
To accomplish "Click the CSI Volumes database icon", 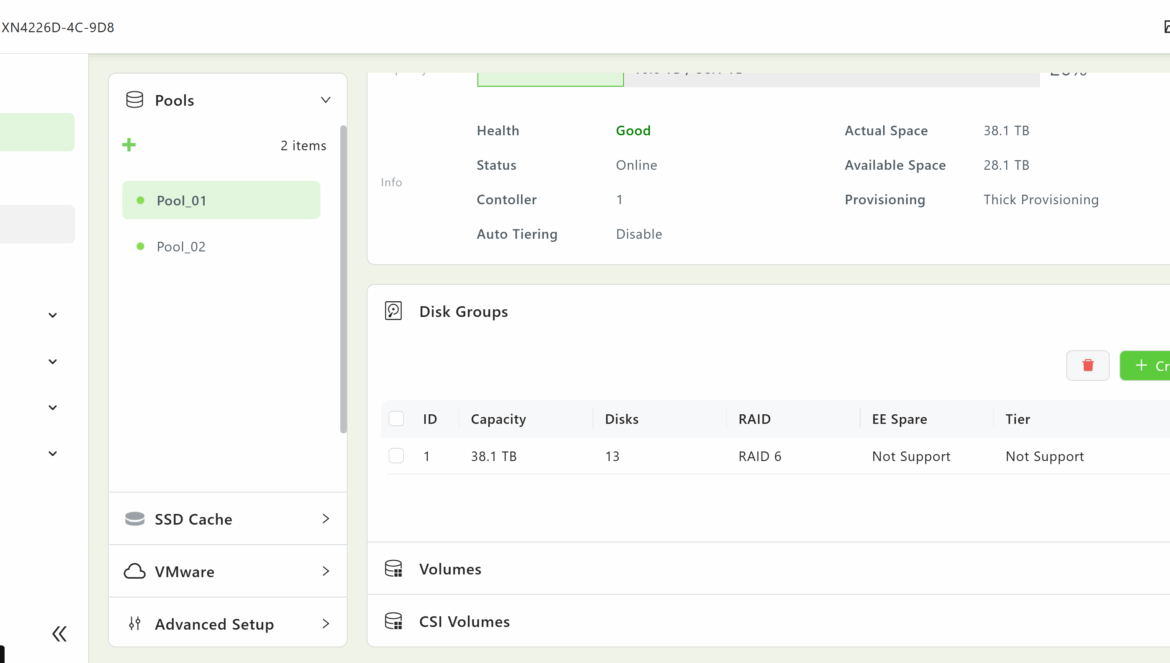I will point(394,621).
